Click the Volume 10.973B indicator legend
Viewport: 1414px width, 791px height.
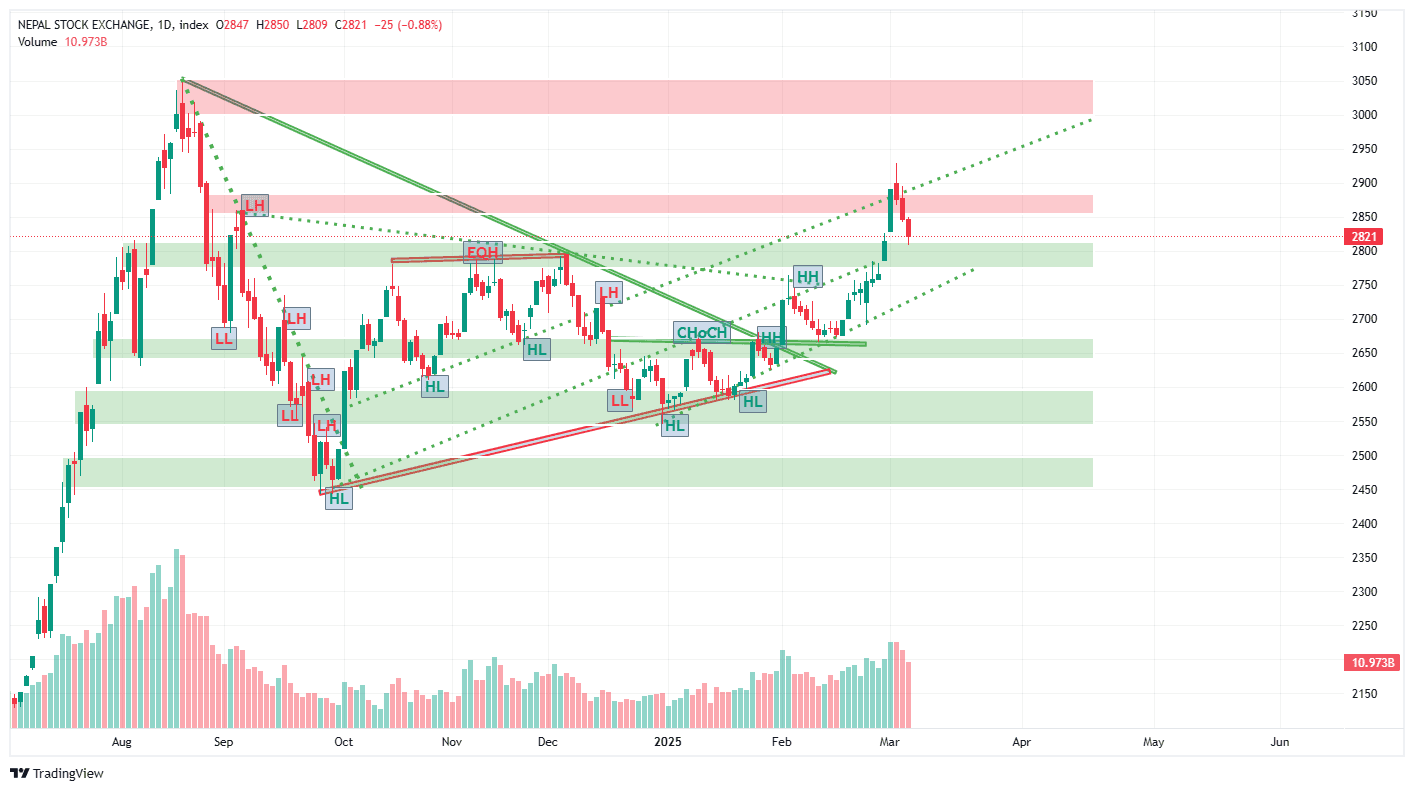(62, 41)
